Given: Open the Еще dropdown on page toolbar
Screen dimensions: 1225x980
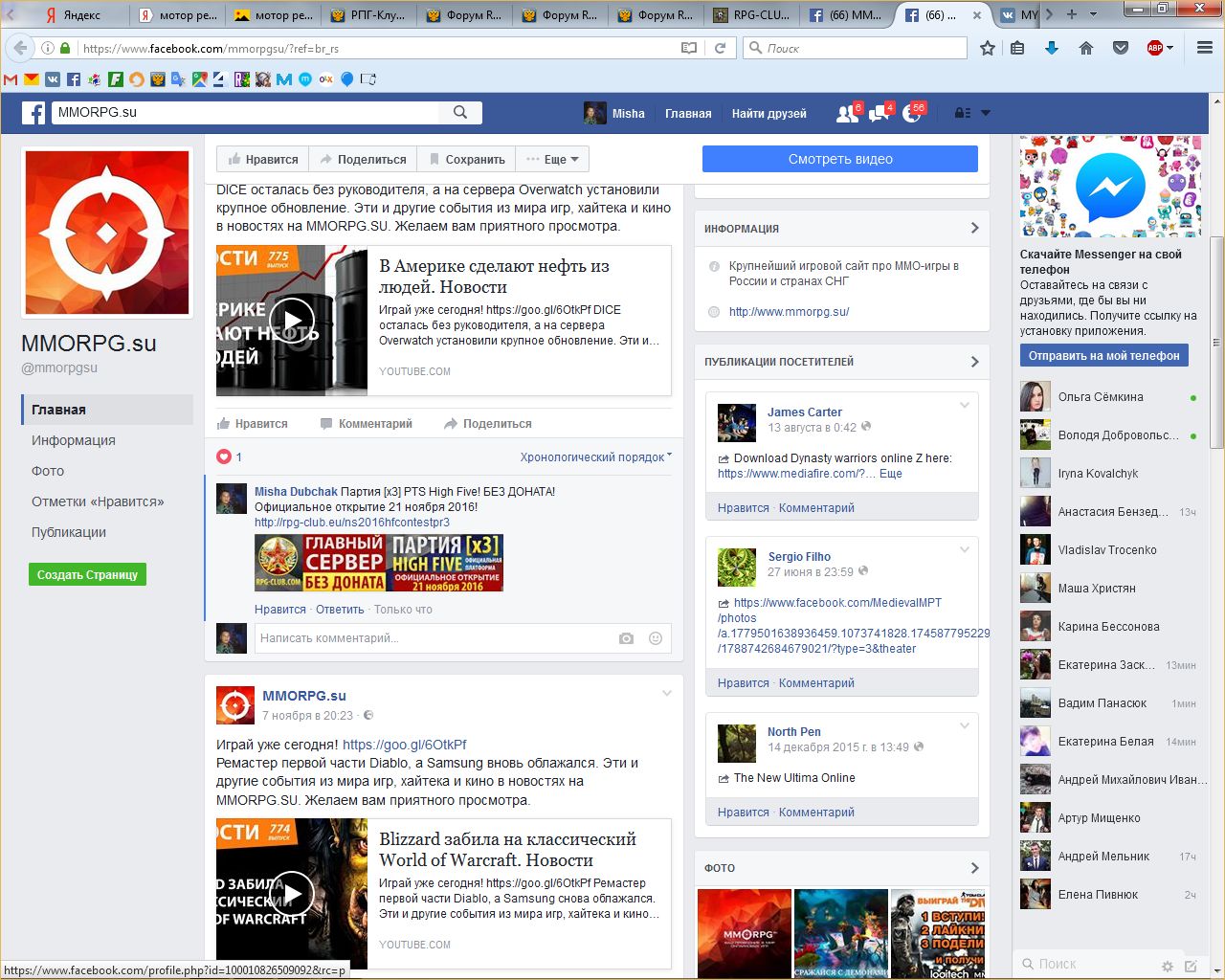Looking at the screenshot, I should click(553, 160).
